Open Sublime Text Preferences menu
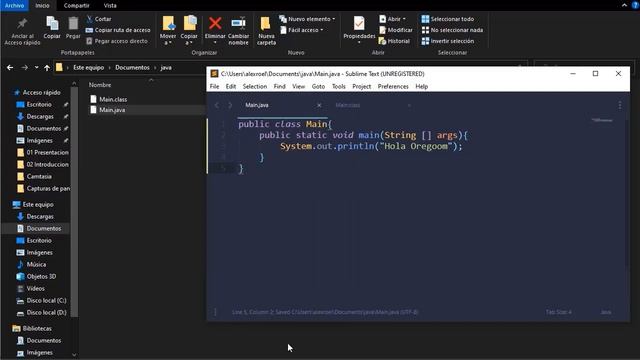The width and height of the screenshot is (640, 360). pos(393,87)
